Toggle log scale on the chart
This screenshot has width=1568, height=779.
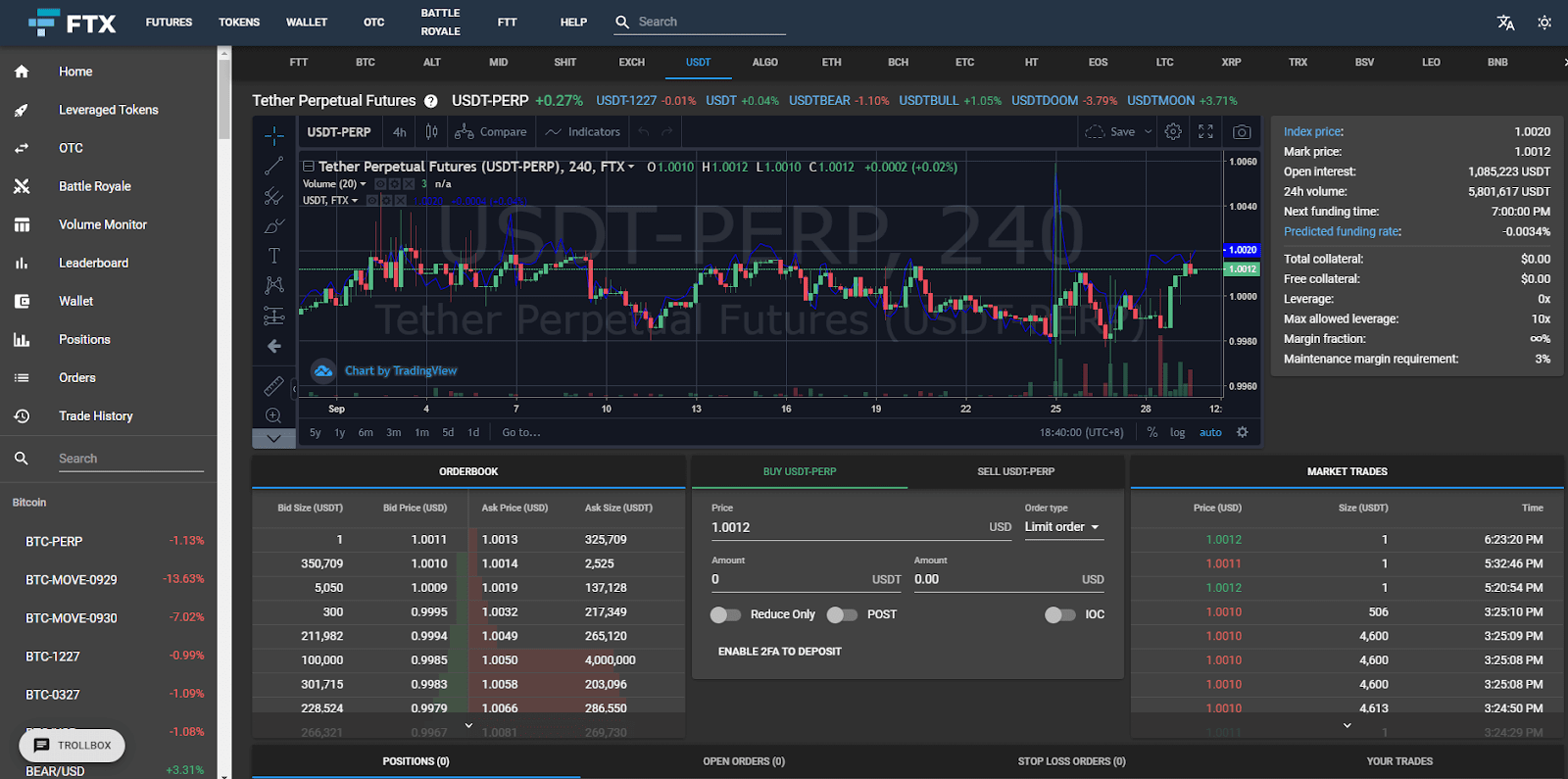[1178, 432]
